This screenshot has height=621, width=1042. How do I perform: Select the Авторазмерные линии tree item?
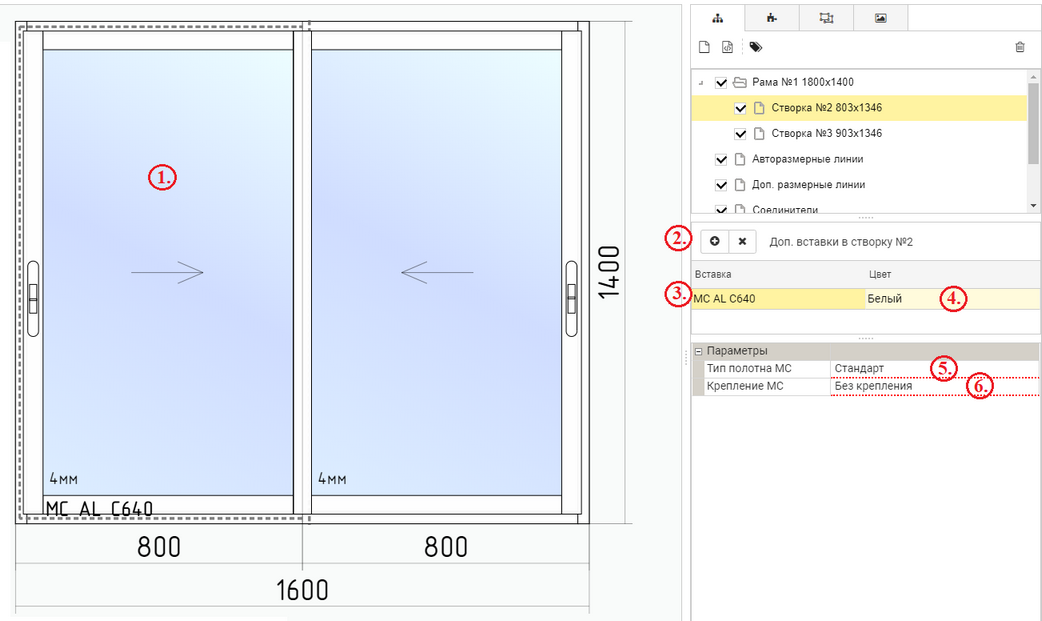point(807,160)
